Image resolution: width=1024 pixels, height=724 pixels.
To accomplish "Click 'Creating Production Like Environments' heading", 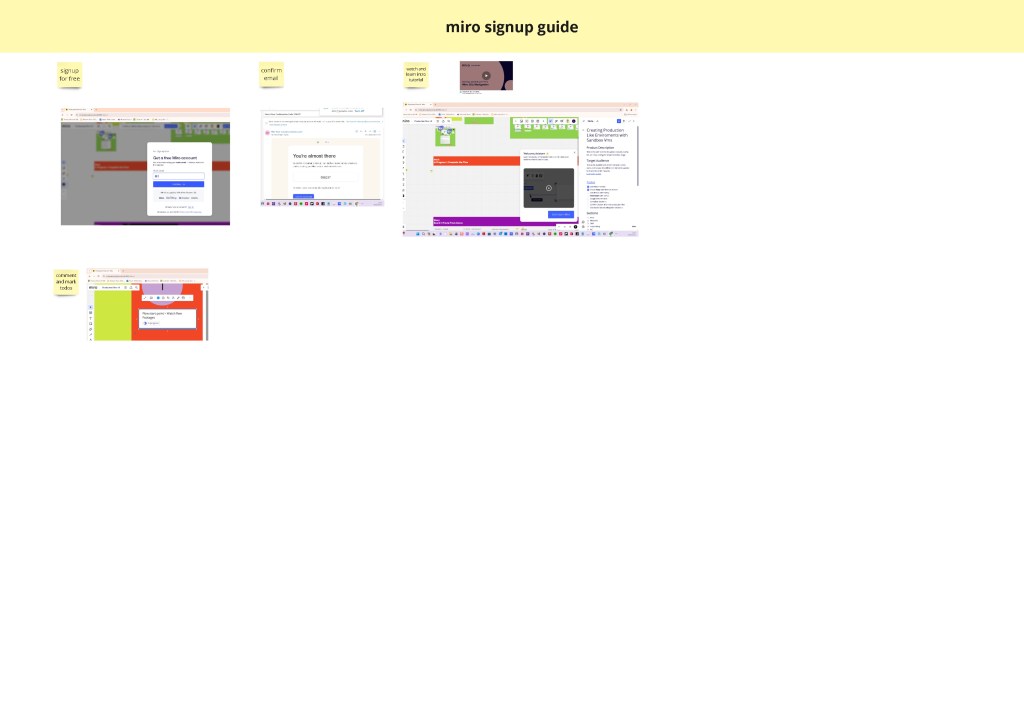I will (607, 134).
